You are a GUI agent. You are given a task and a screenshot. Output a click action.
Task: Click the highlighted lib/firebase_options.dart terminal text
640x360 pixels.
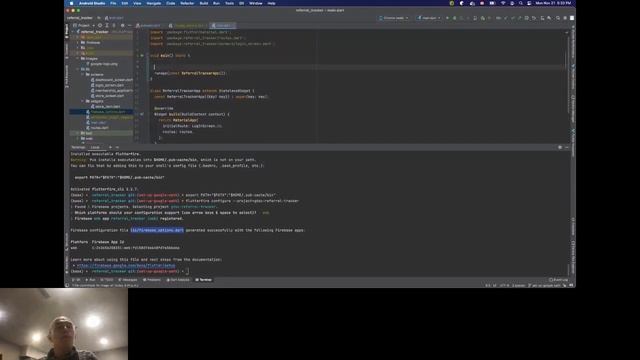[x=157, y=230]
